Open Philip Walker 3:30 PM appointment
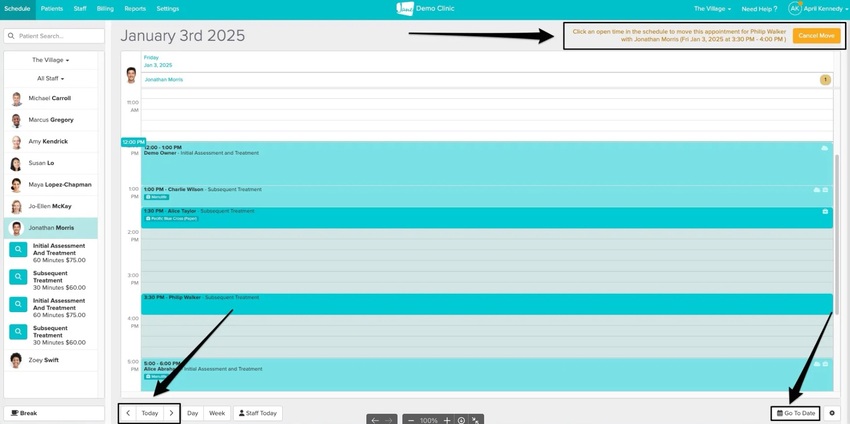Viewport: 850px width, 424px height. (487, 304)
